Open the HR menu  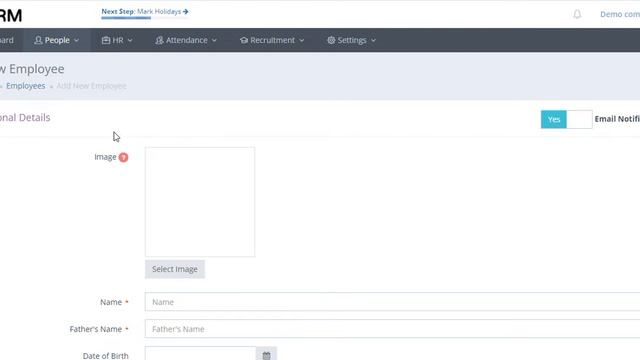[117, 40]
